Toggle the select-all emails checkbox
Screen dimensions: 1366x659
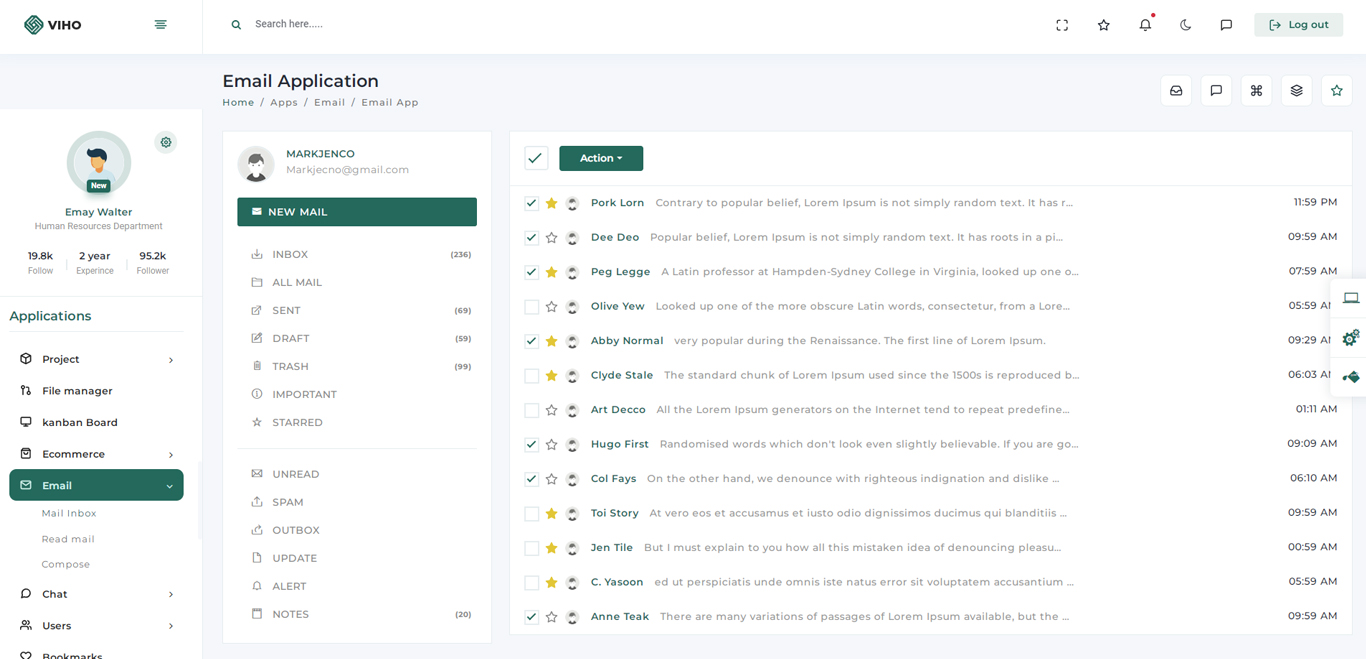pos(536,158)
